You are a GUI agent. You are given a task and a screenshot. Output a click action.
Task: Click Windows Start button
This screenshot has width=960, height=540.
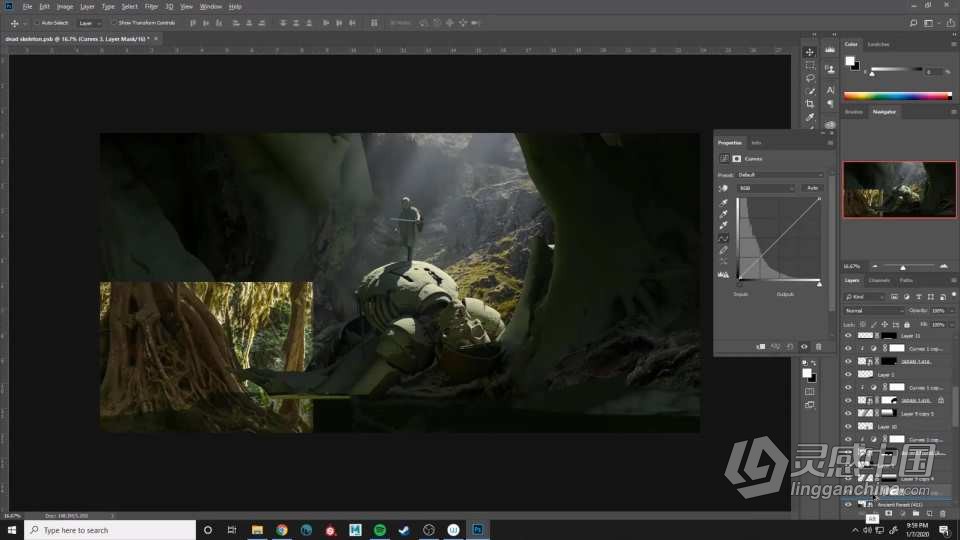tap(12, 530)
